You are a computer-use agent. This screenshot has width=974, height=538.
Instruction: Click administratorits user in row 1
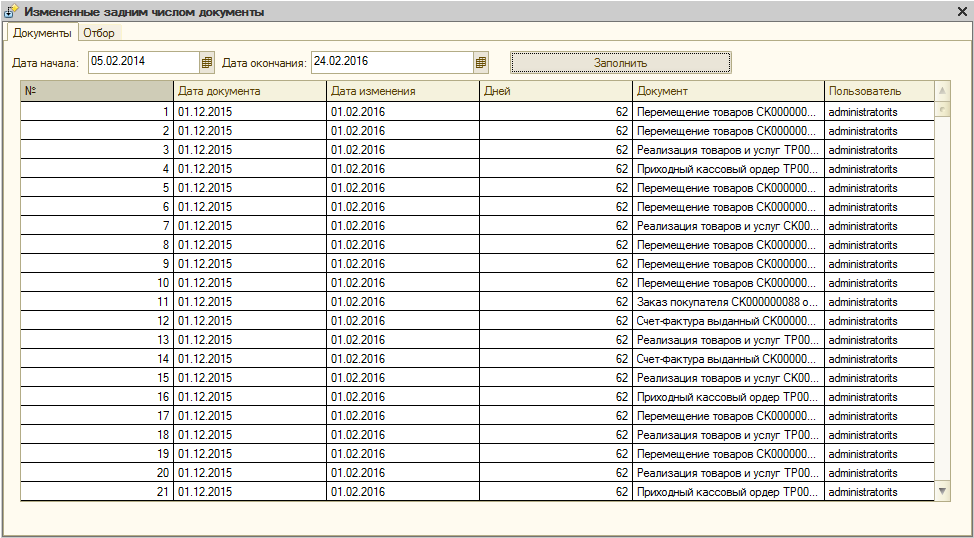[878, 112]
